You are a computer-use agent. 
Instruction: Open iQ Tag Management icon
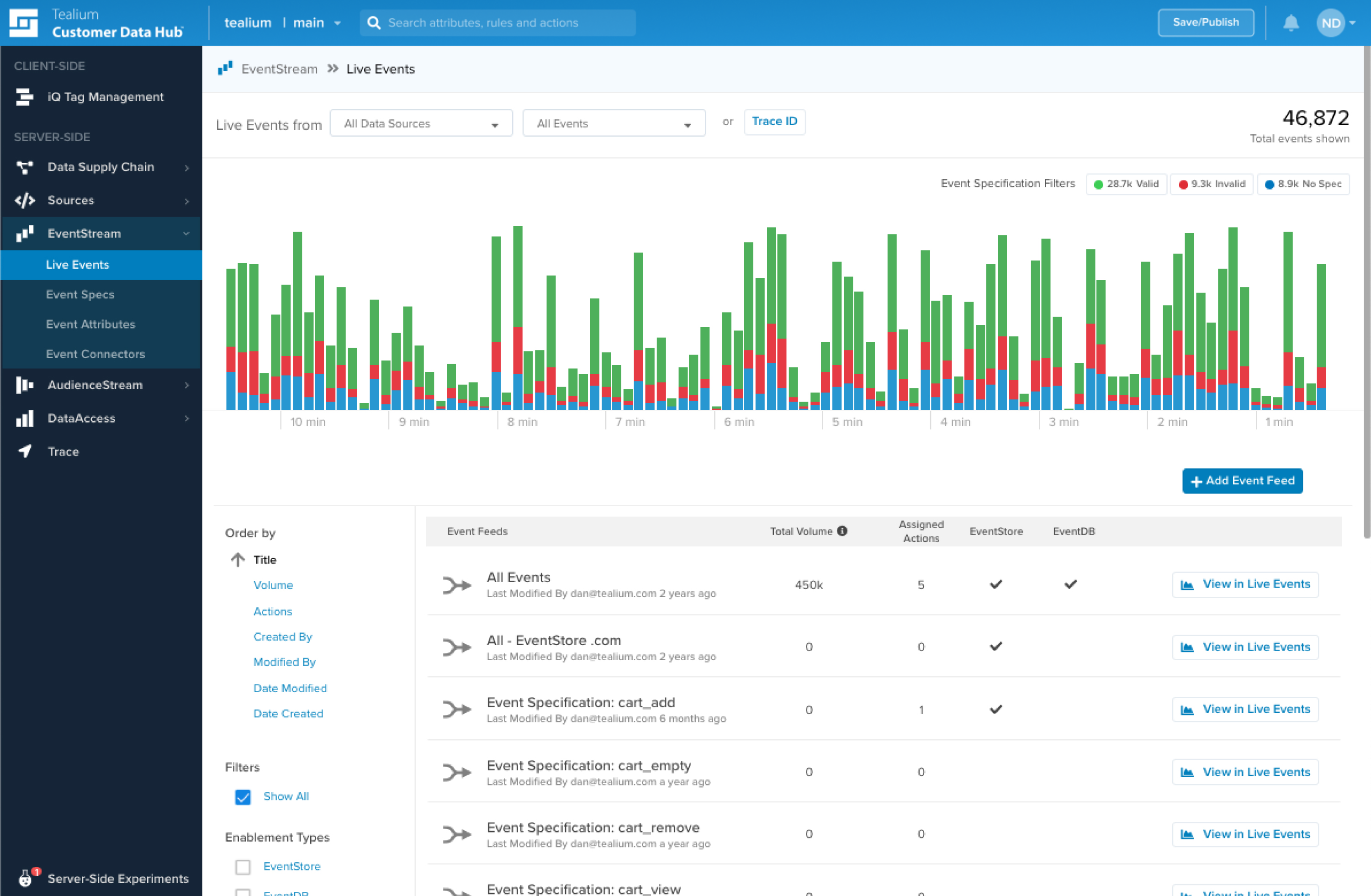(x=24, y=97)
